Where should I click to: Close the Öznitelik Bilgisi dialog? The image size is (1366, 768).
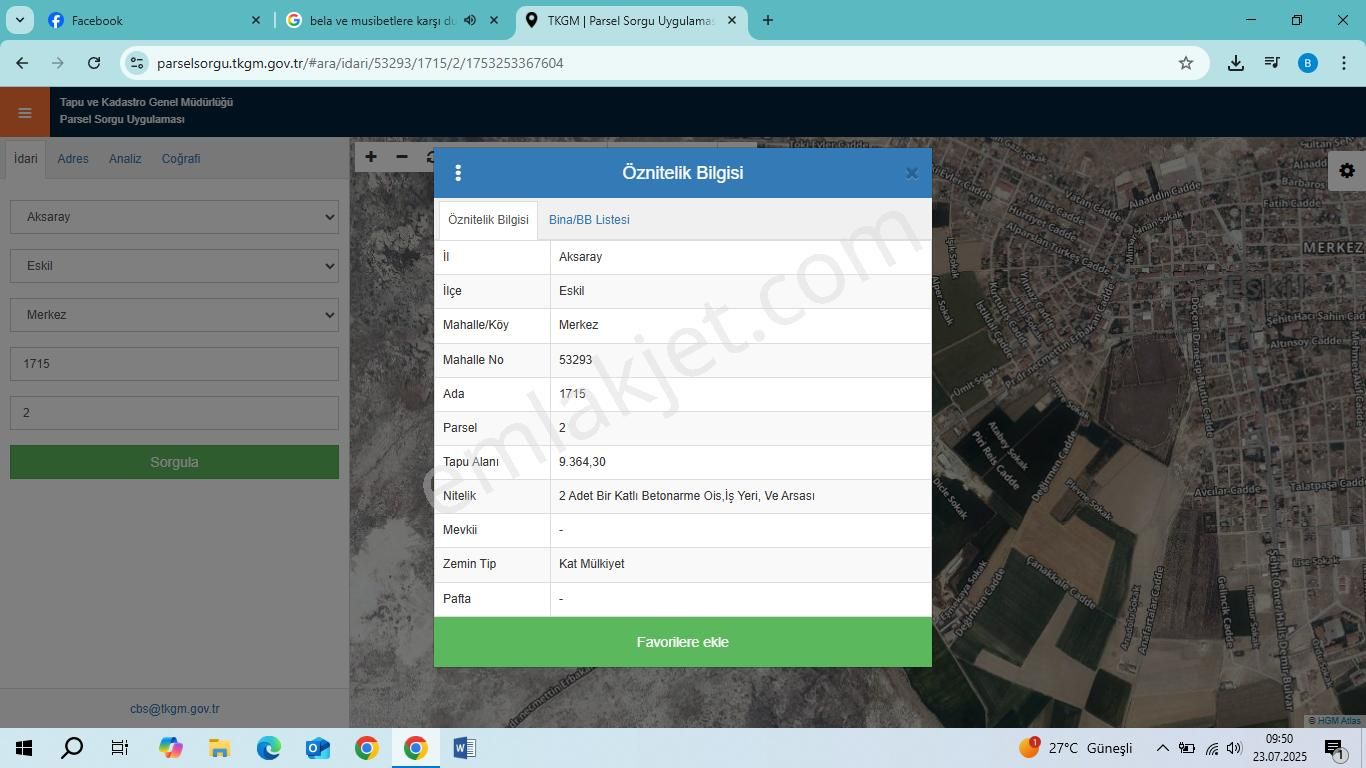pos(911,173)
